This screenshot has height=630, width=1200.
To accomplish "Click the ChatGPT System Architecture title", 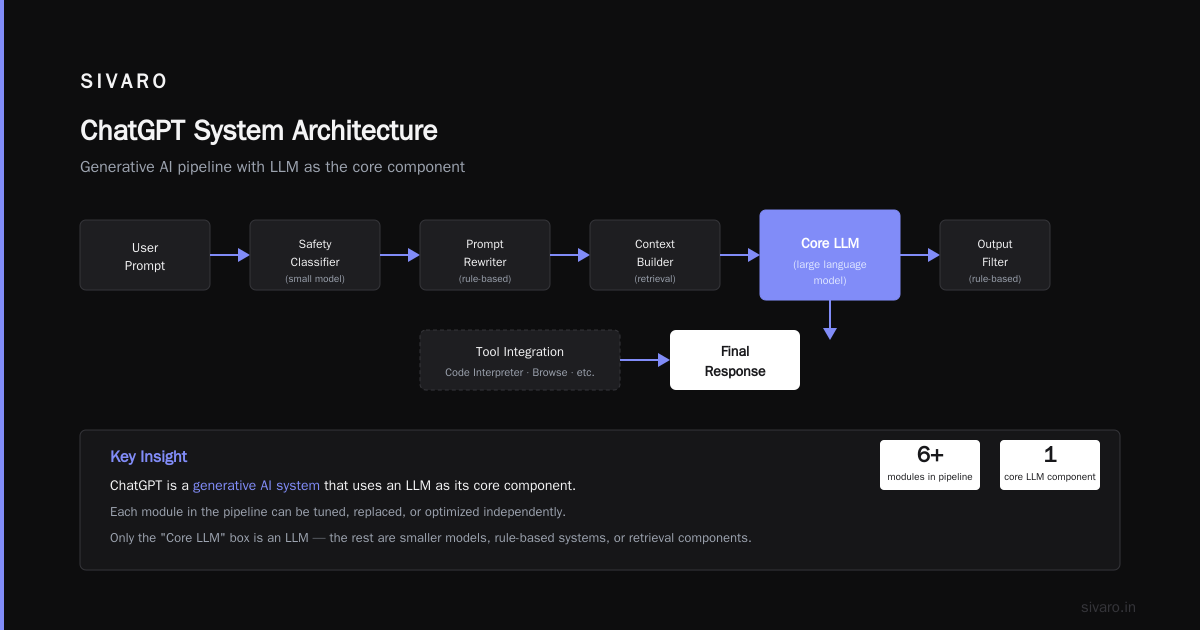I will point(259,131).
